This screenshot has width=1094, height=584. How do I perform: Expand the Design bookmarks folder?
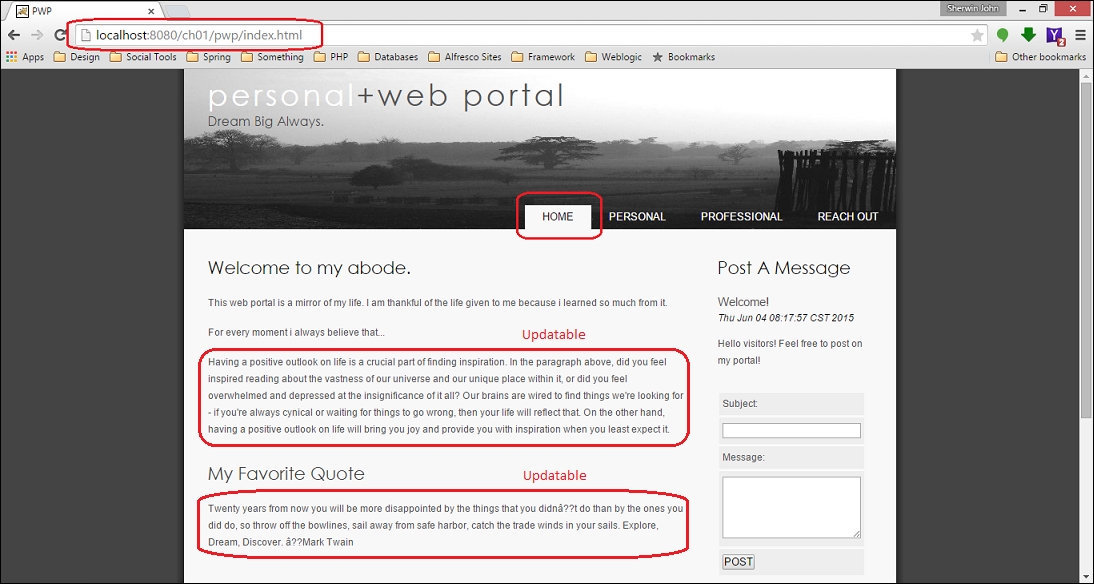coord(77,57)
